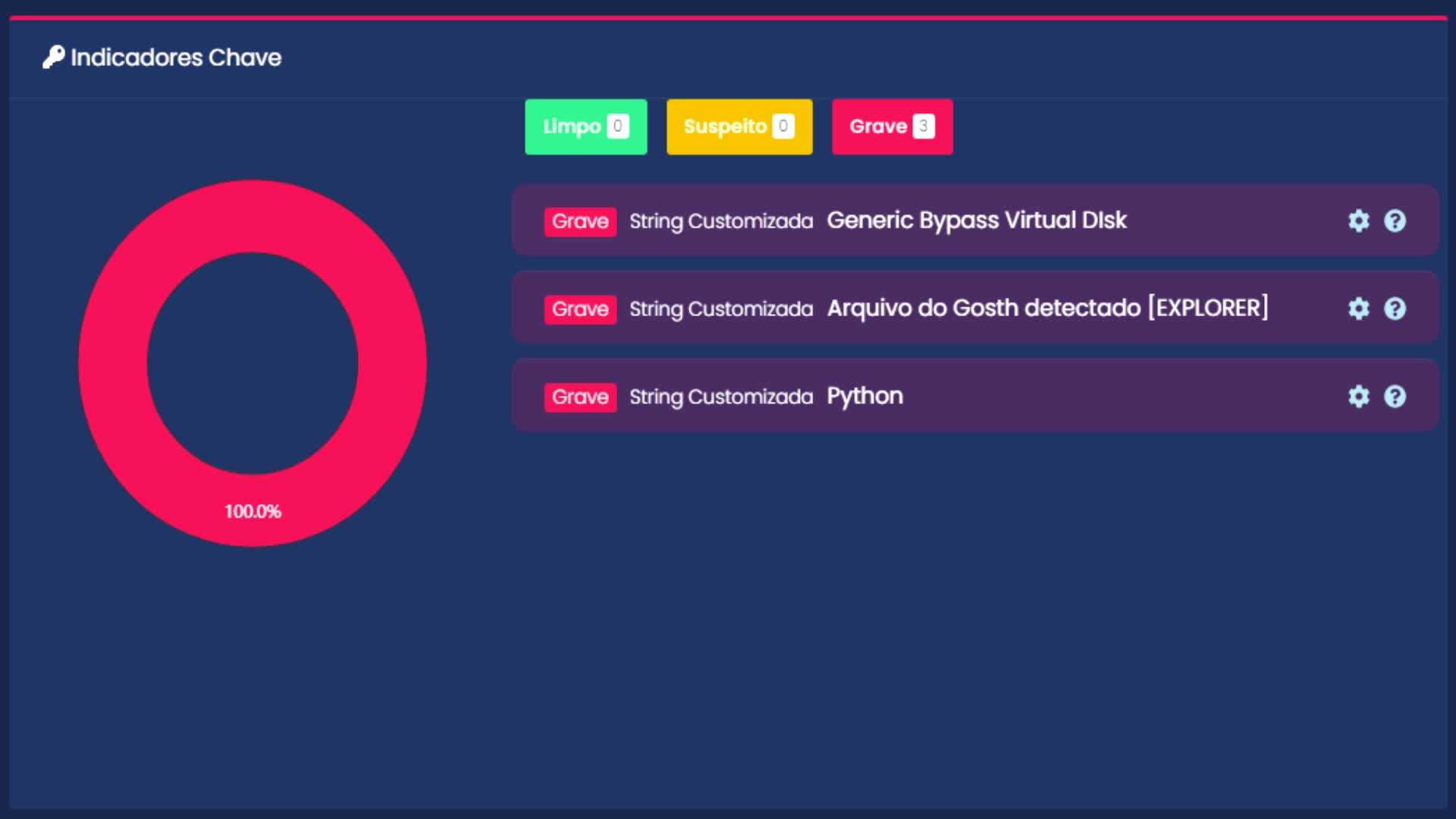
Task: Click the count badge inside Grave button
Action: point(923,127)
